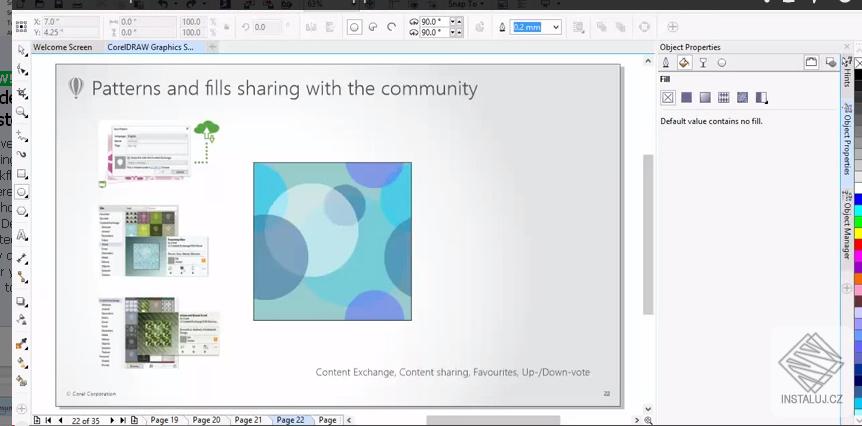Viewport: 862px width, 426px height.
Task: Click the X position field showing 7.0
Action: [70, 21]
